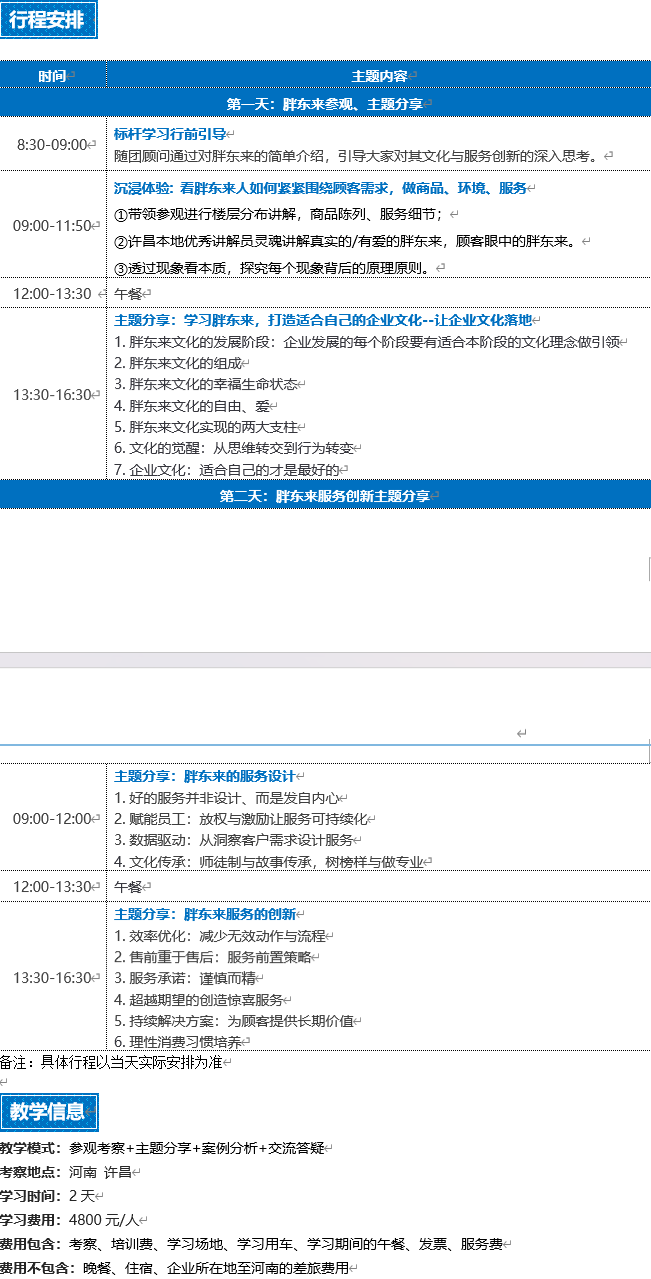Click the 沉浸体验 blue heading line
651x1279 pixels.
point(320,188)
